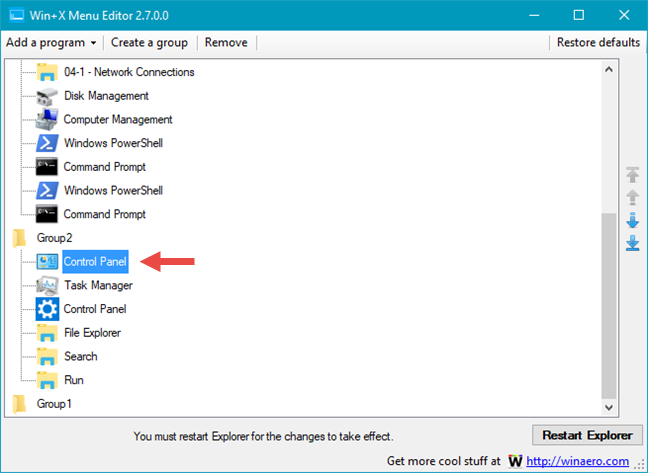Image resolution: width=648 pixels, height=473 pixels.
Task: Click the scrollbar down arrow
Action: click(x=609, y=408)
